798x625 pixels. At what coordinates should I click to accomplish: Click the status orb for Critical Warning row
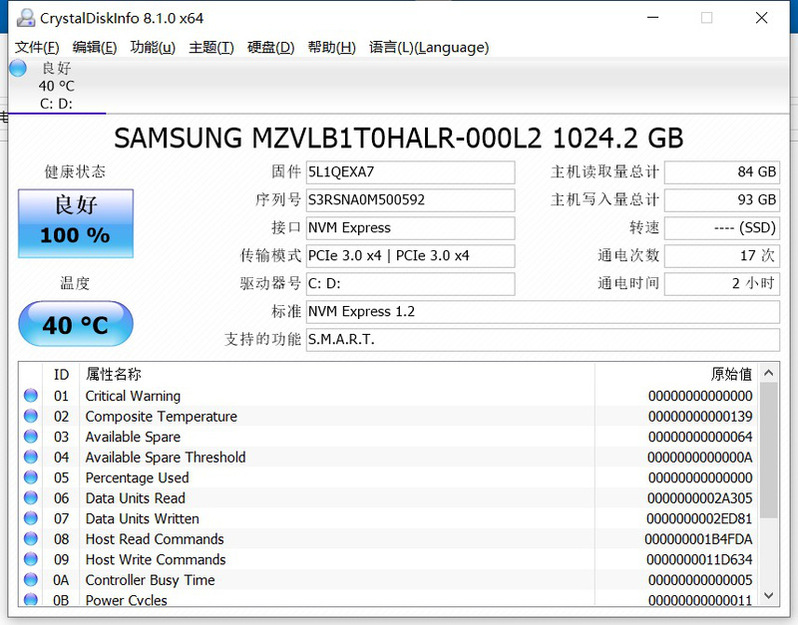pyautogui.click(x=31, y=395)
